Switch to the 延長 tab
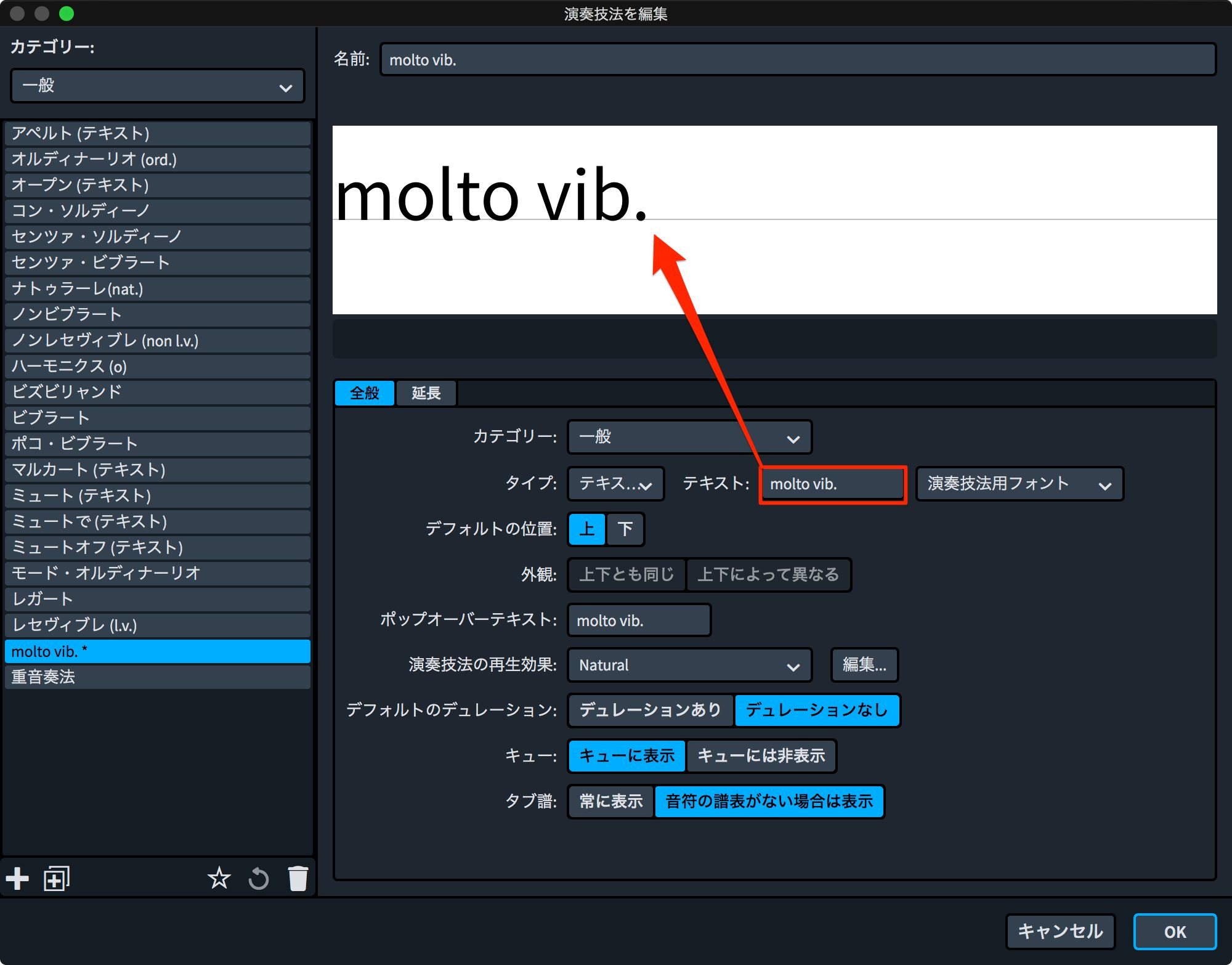The height and width of the screenshot is (965, 1232). pos(426,393)
